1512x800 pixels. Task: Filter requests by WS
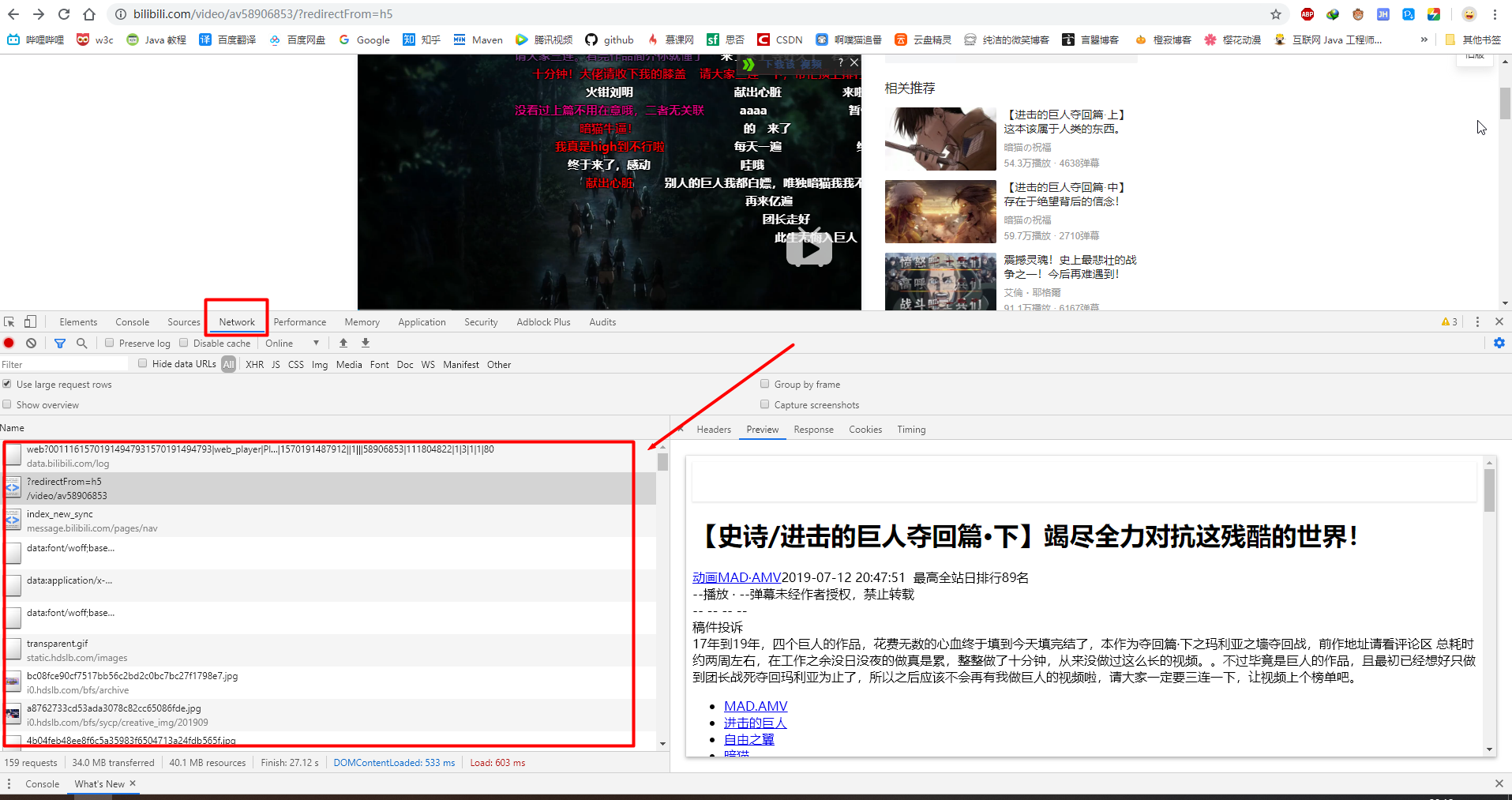(x=428, y=364)
